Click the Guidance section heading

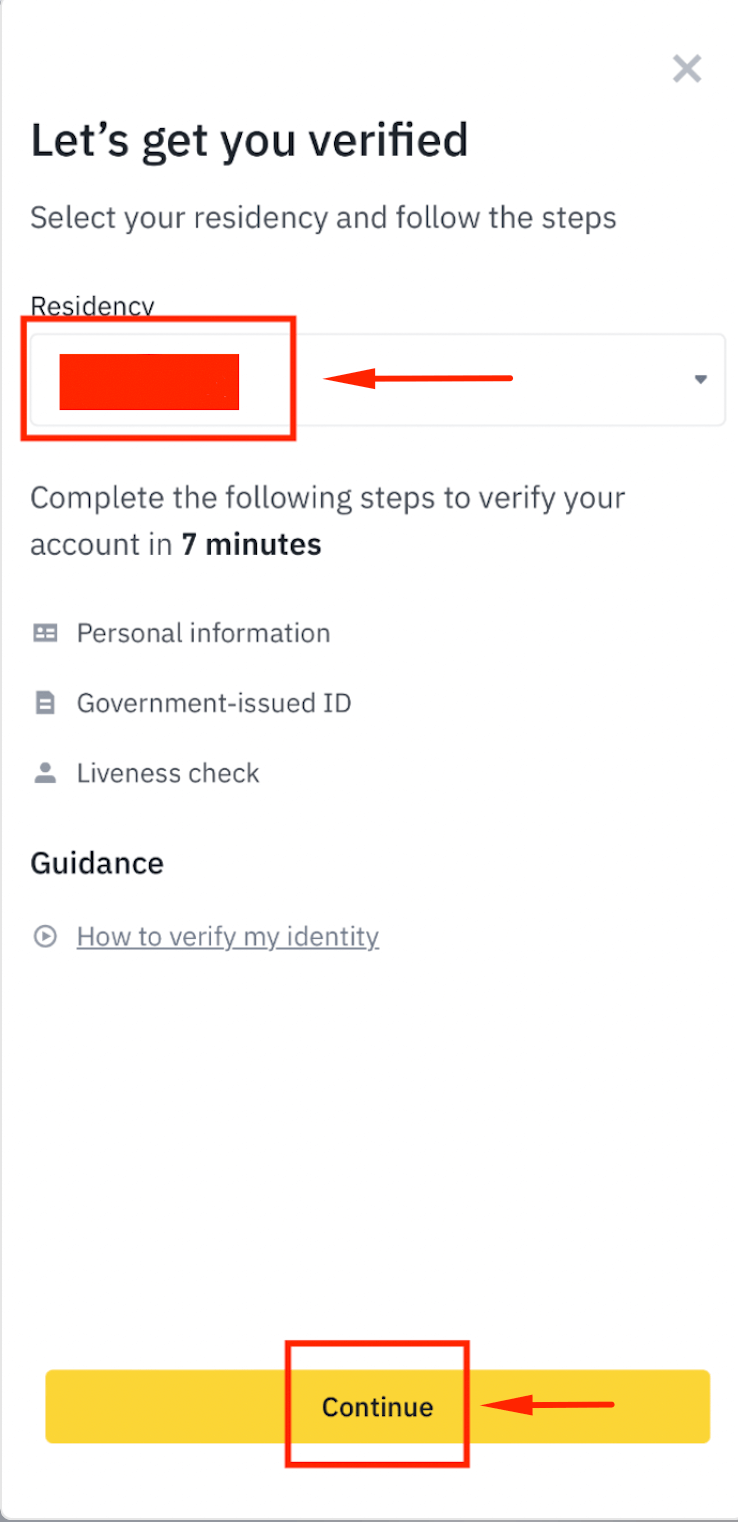(x=97, y=862)
